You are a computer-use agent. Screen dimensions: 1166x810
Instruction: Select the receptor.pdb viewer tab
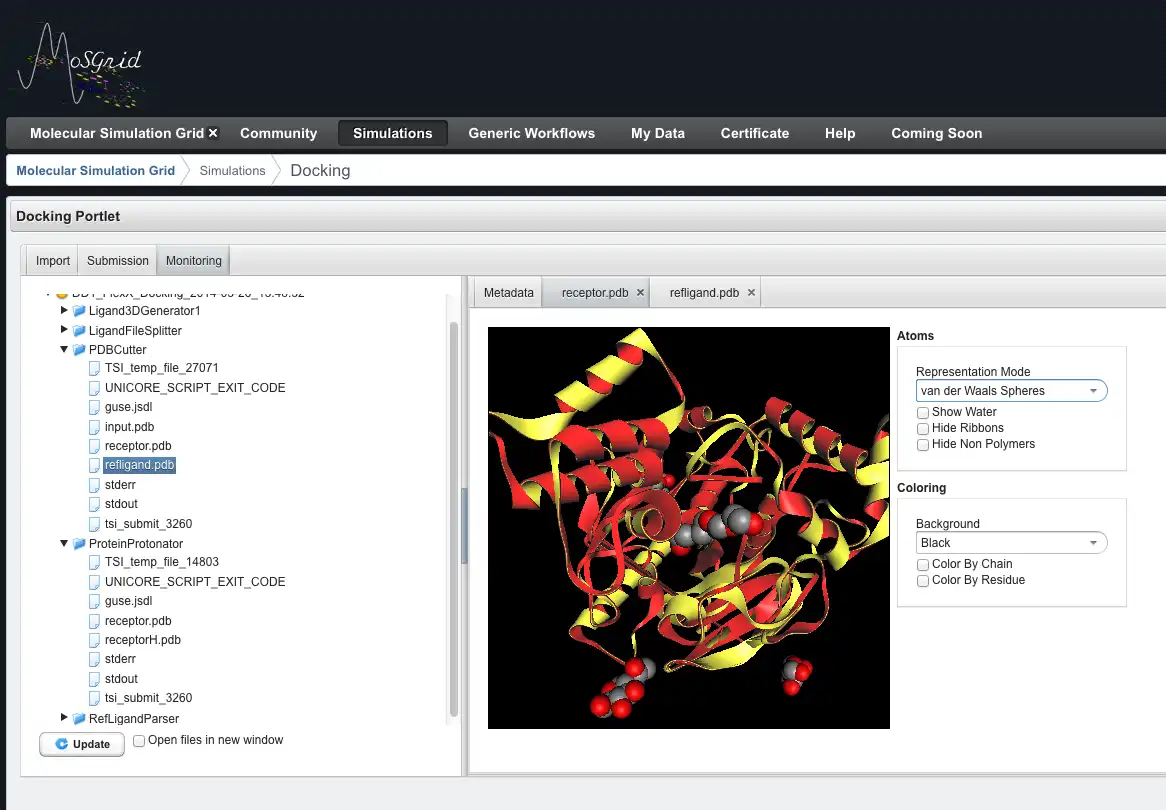[x=595, y=293]
